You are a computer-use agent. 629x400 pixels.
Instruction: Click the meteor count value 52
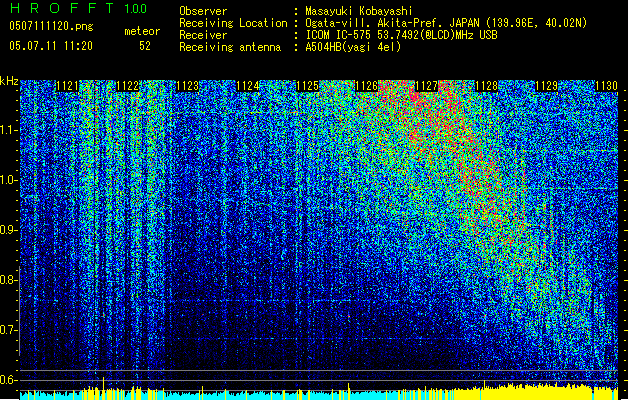(x=145, y=46)
